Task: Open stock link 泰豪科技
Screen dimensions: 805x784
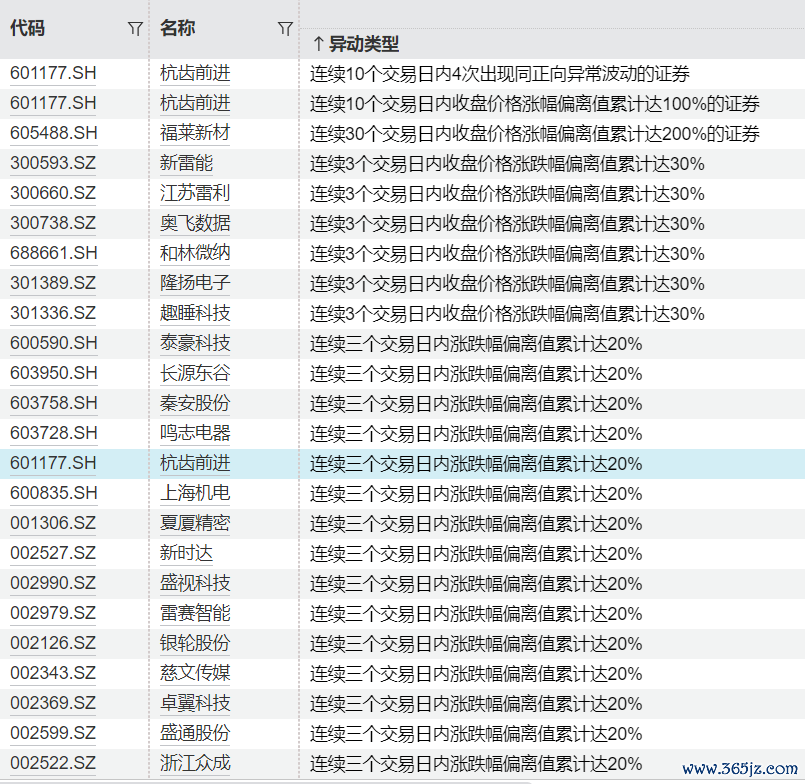Action: coord(195,343)
